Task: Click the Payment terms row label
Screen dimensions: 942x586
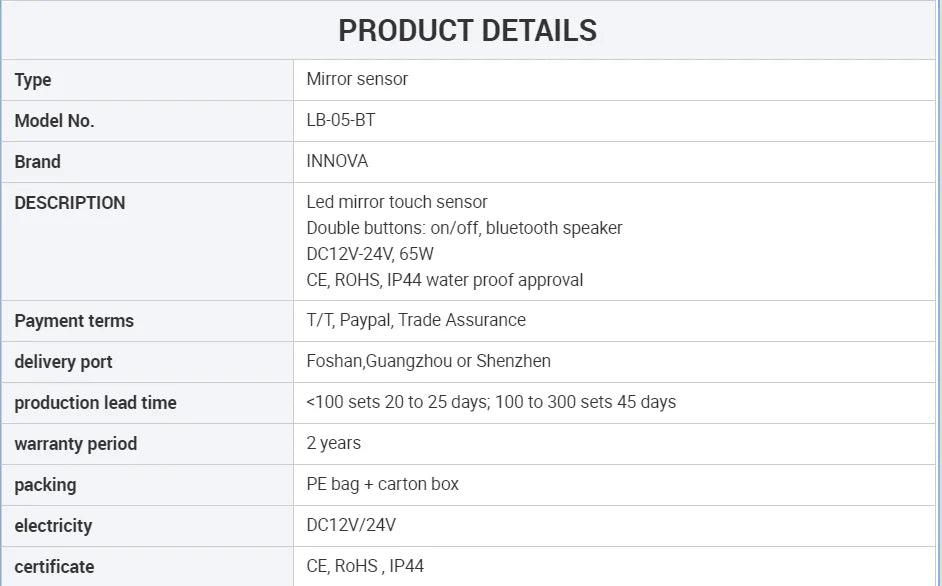Action: pyautogui.click(x=74, y=321)
